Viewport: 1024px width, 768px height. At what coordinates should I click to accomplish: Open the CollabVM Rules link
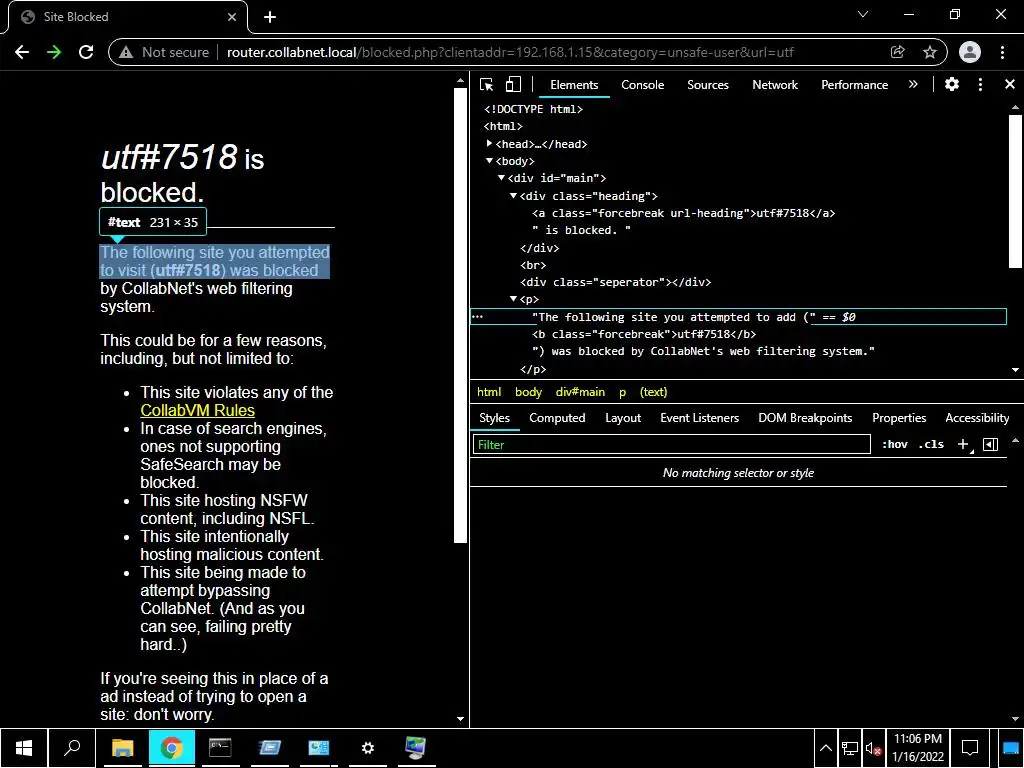pyautogui.click(x=197, y=410)
